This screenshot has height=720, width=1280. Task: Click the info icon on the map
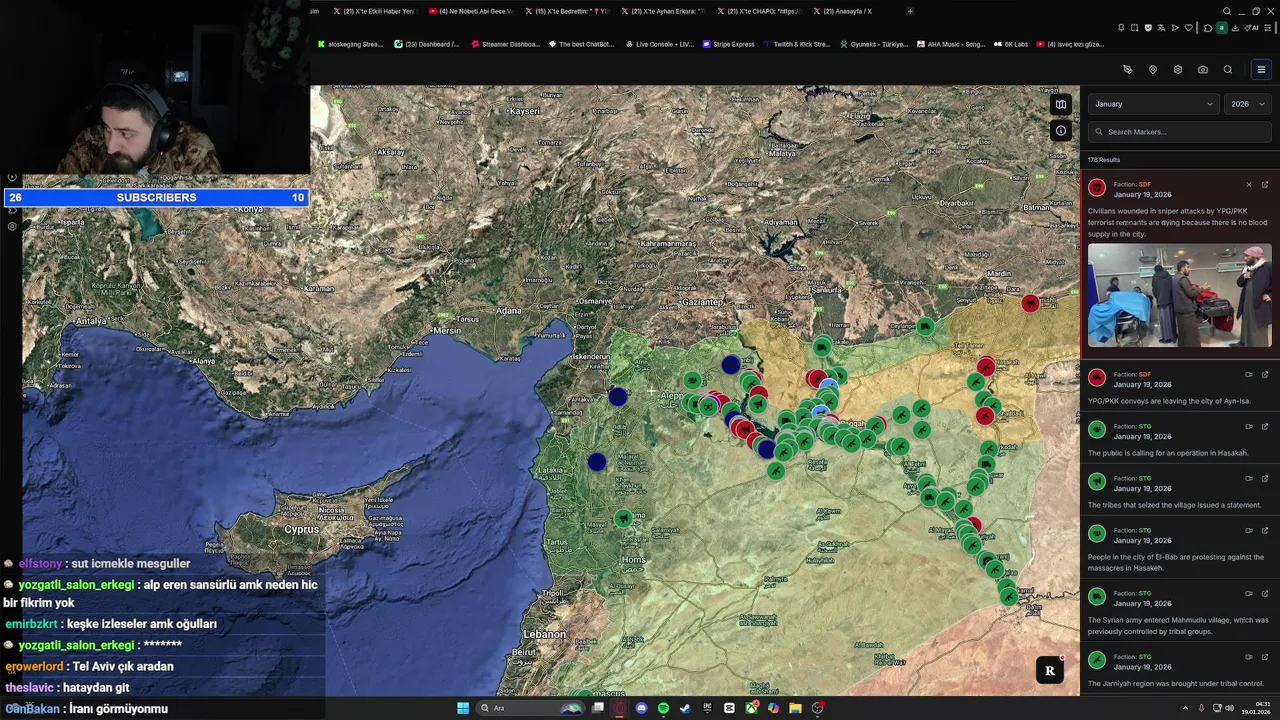(x=1061, y=130)
